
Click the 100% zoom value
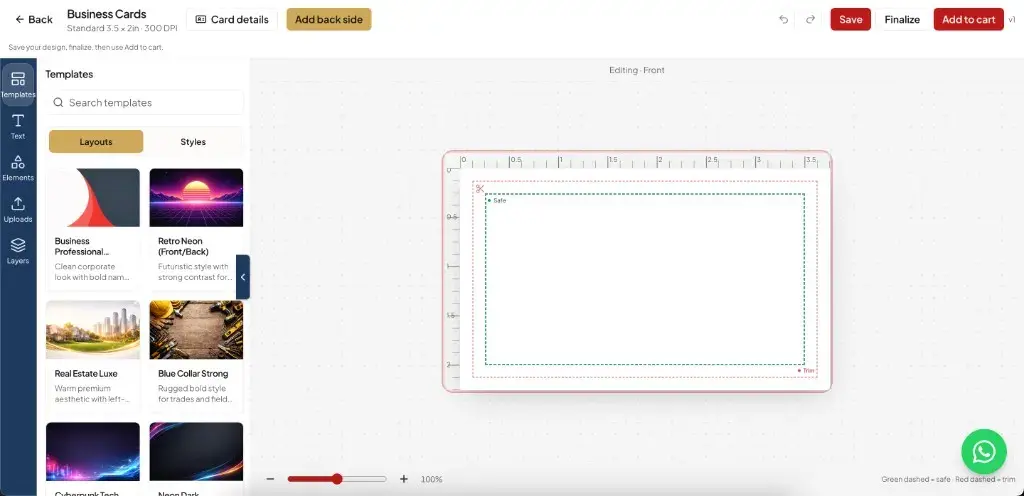[x=432, y=479]
